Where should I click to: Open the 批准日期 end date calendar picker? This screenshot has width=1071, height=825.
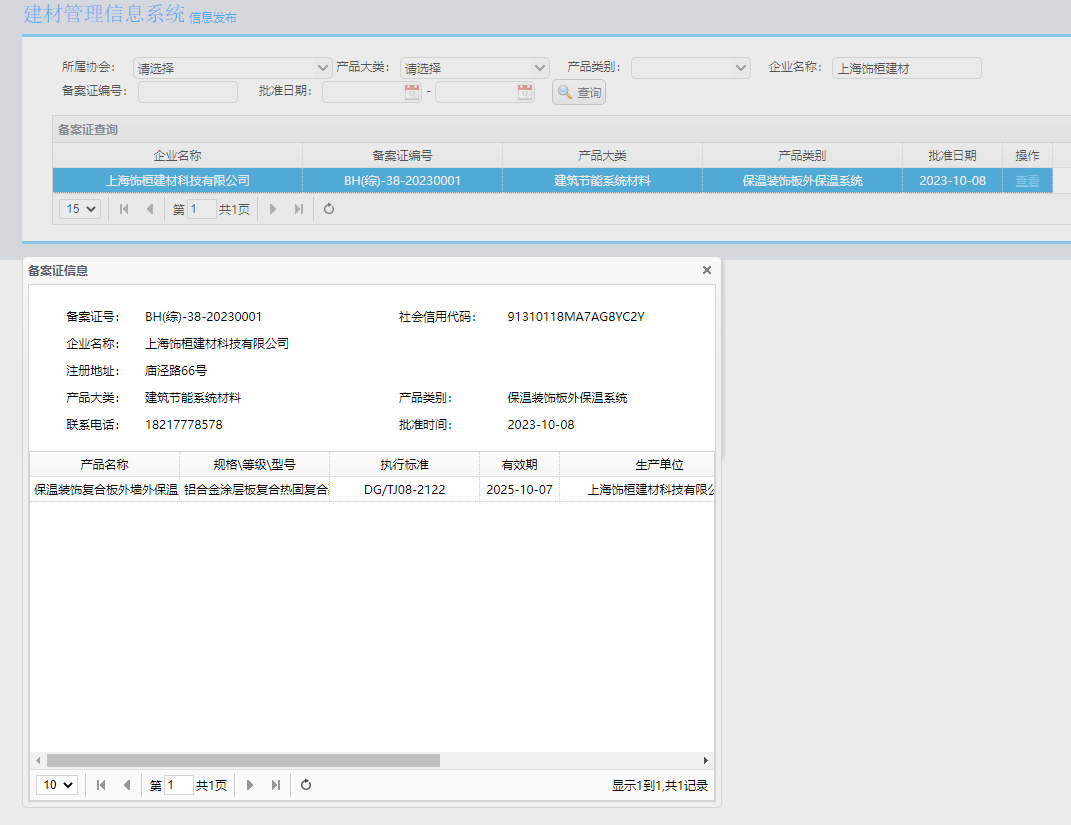pos(525,92)
